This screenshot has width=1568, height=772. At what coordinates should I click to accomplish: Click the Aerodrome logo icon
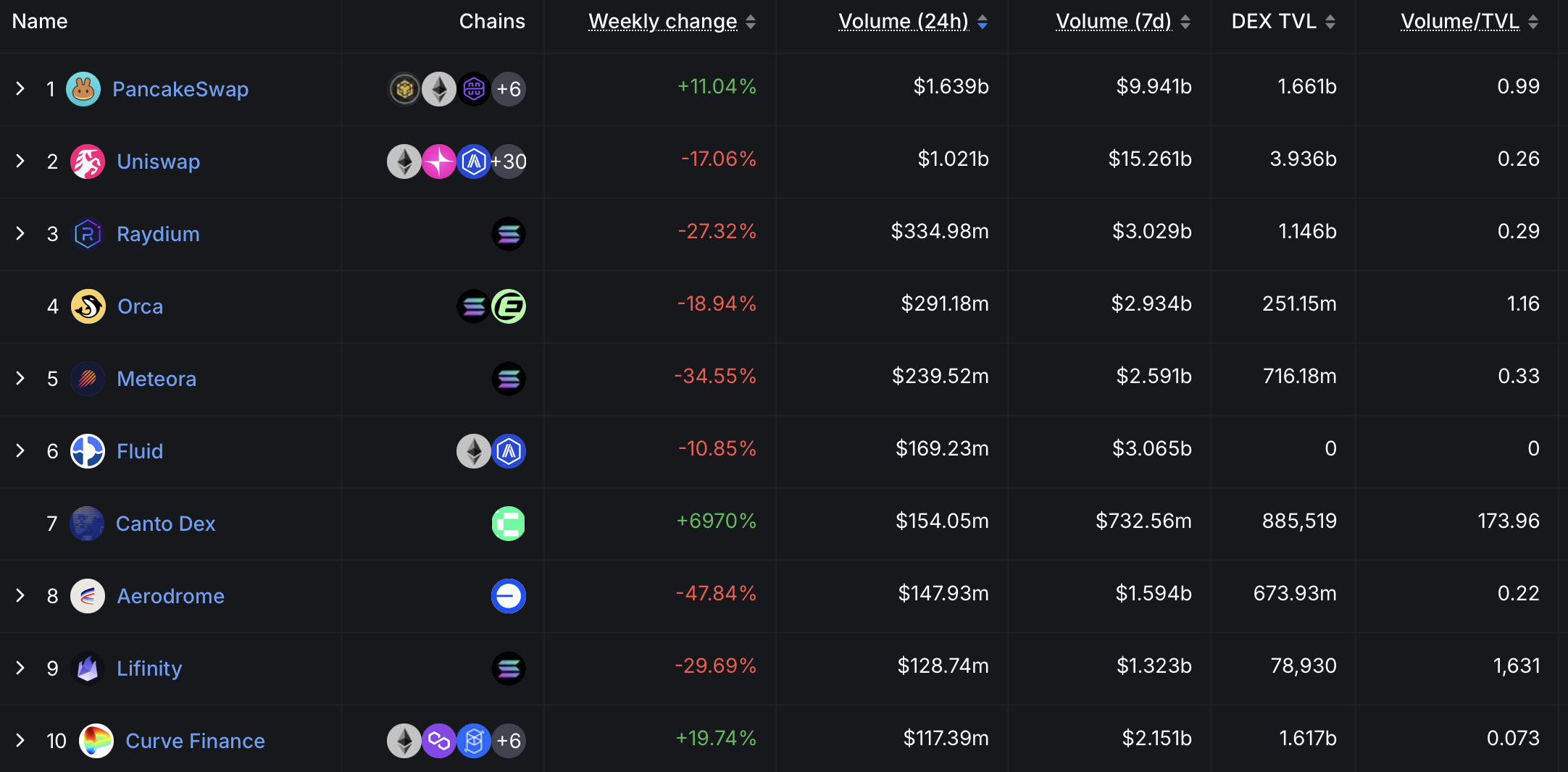[x=88, y=596]
